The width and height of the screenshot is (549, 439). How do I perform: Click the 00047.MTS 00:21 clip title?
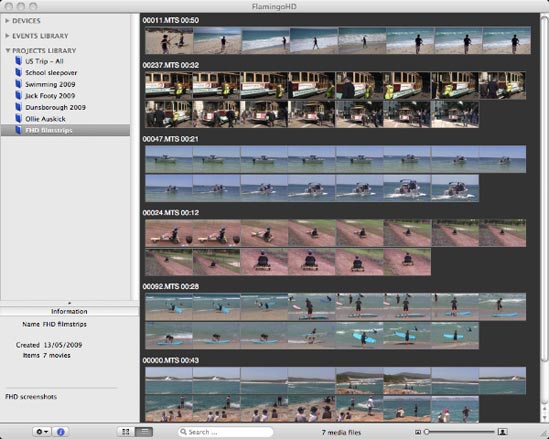(171, 139)
